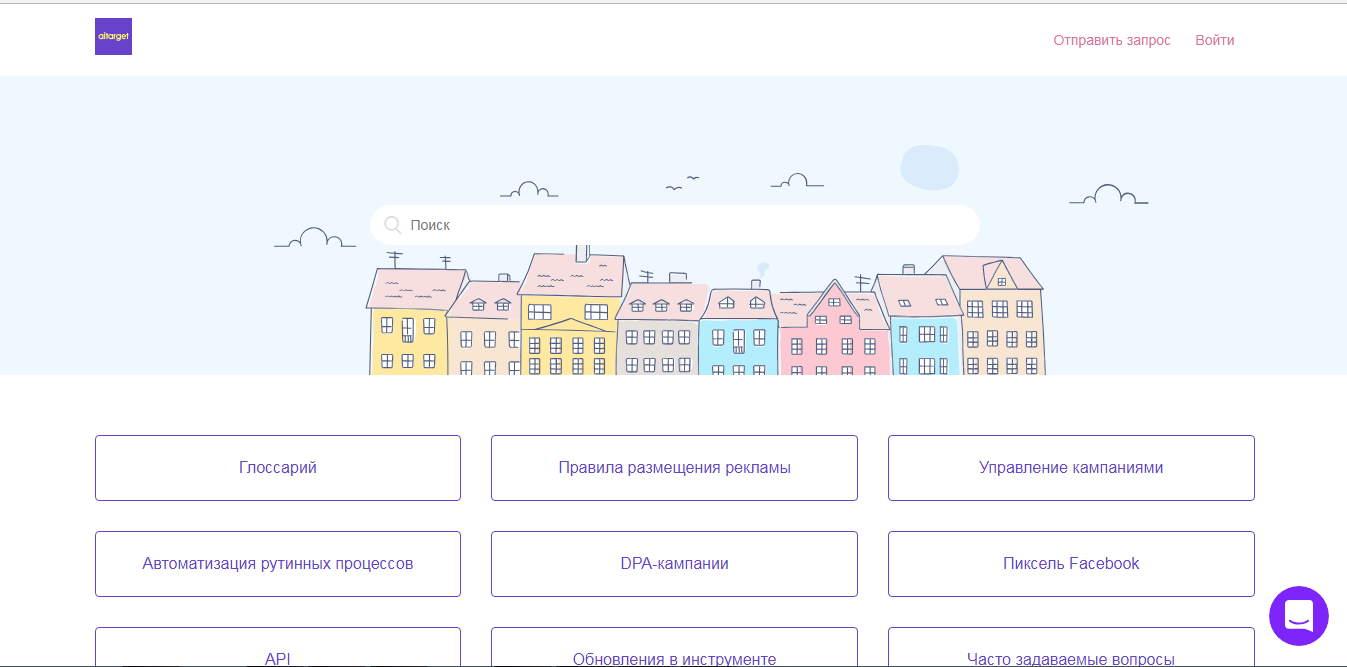Open the DPA-кампании category
Screen dimensions: 1347x667
(674, 564)
